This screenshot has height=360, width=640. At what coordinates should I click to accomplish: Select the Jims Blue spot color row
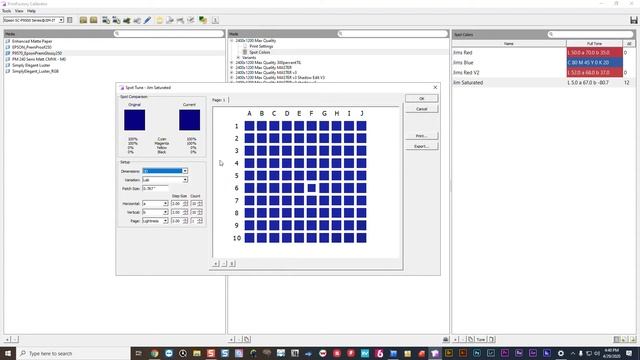543,62
